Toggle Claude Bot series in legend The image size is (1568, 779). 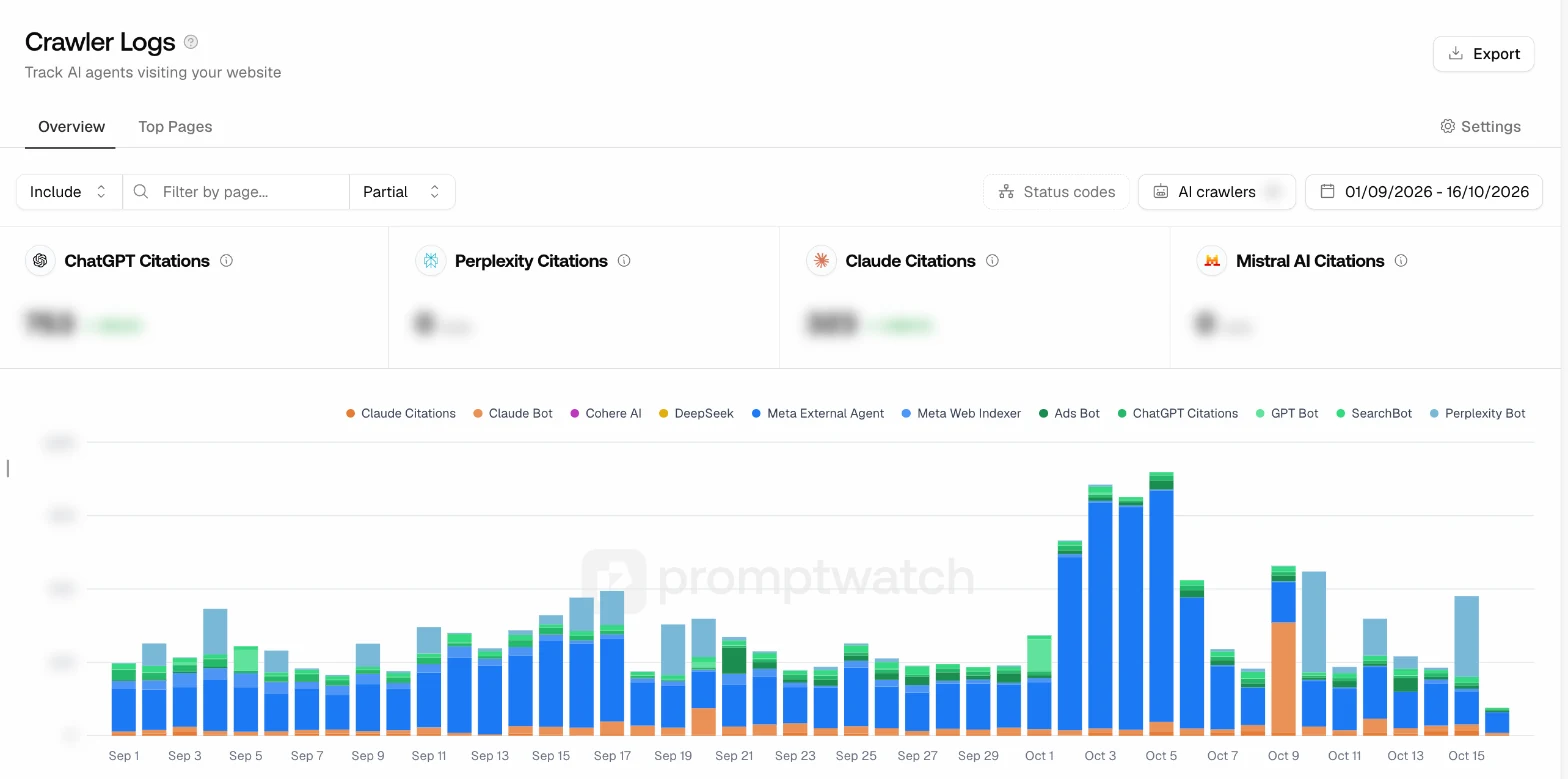point(513,413)
